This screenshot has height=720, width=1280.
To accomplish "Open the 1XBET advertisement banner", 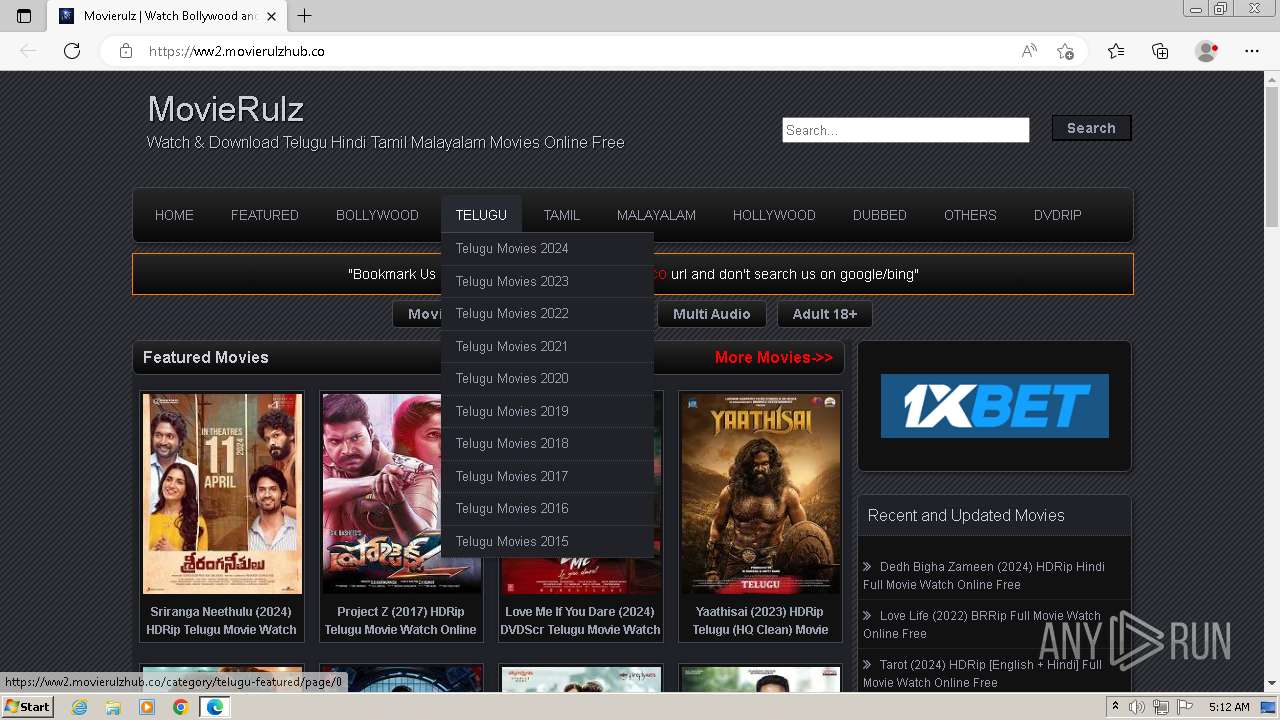I will 995,406.
